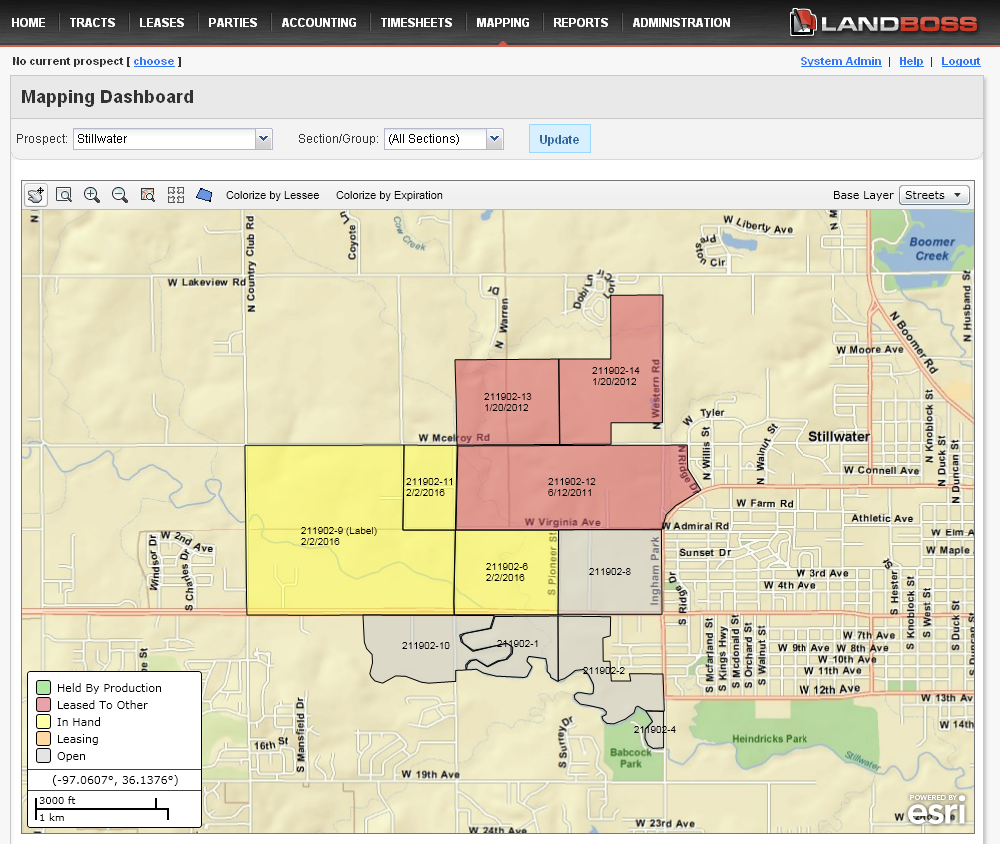Click the Logout link
The height and width of the screenshot is (844, 1000).
(x=960, y=61)
